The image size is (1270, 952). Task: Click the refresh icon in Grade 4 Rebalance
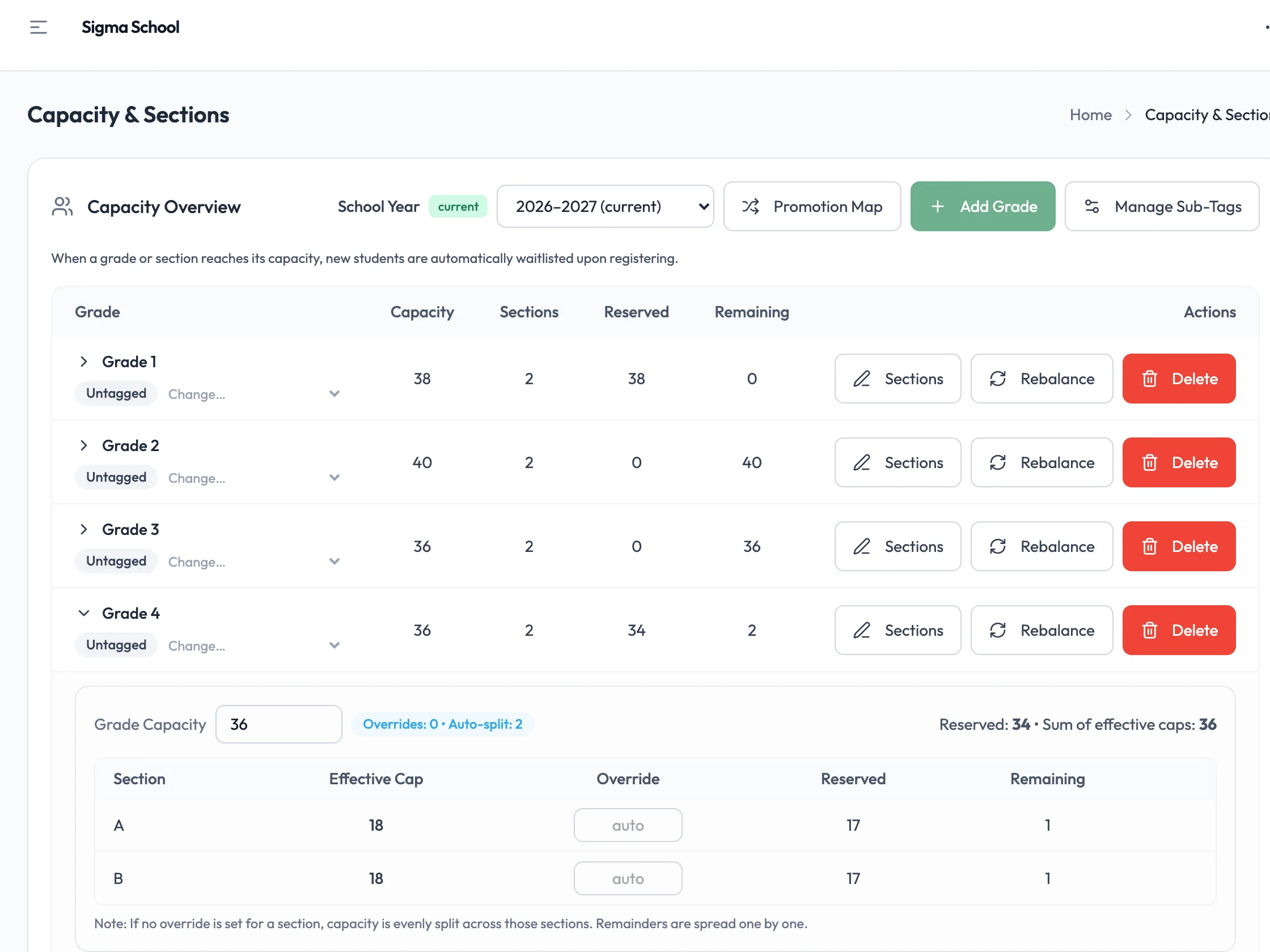click(998, 630)
